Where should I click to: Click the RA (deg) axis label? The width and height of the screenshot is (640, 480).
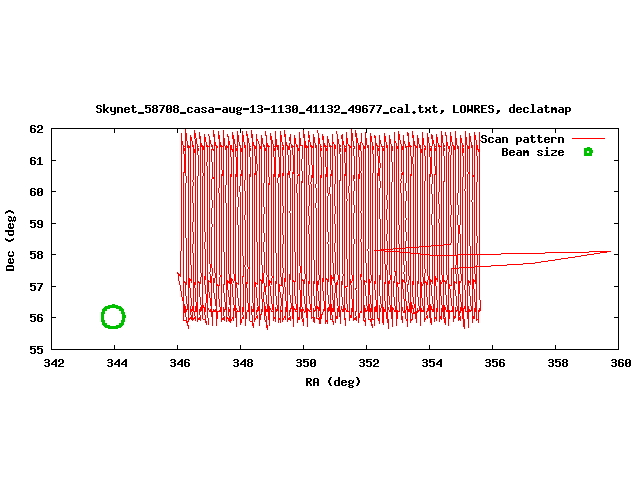(x=333, y=382)
